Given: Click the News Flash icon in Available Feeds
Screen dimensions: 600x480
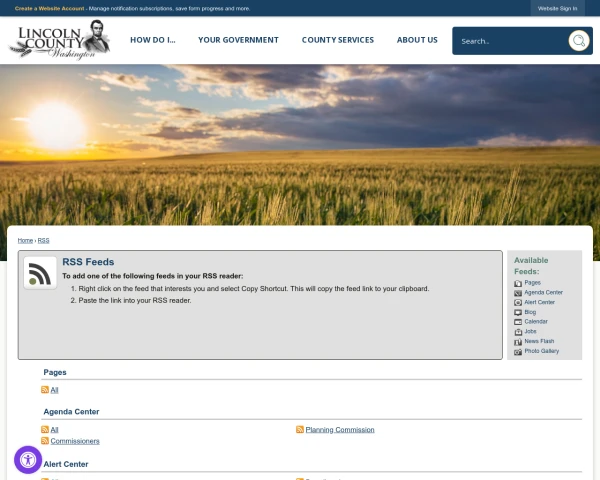Looking at the screenshot, I should coord(518,342).
